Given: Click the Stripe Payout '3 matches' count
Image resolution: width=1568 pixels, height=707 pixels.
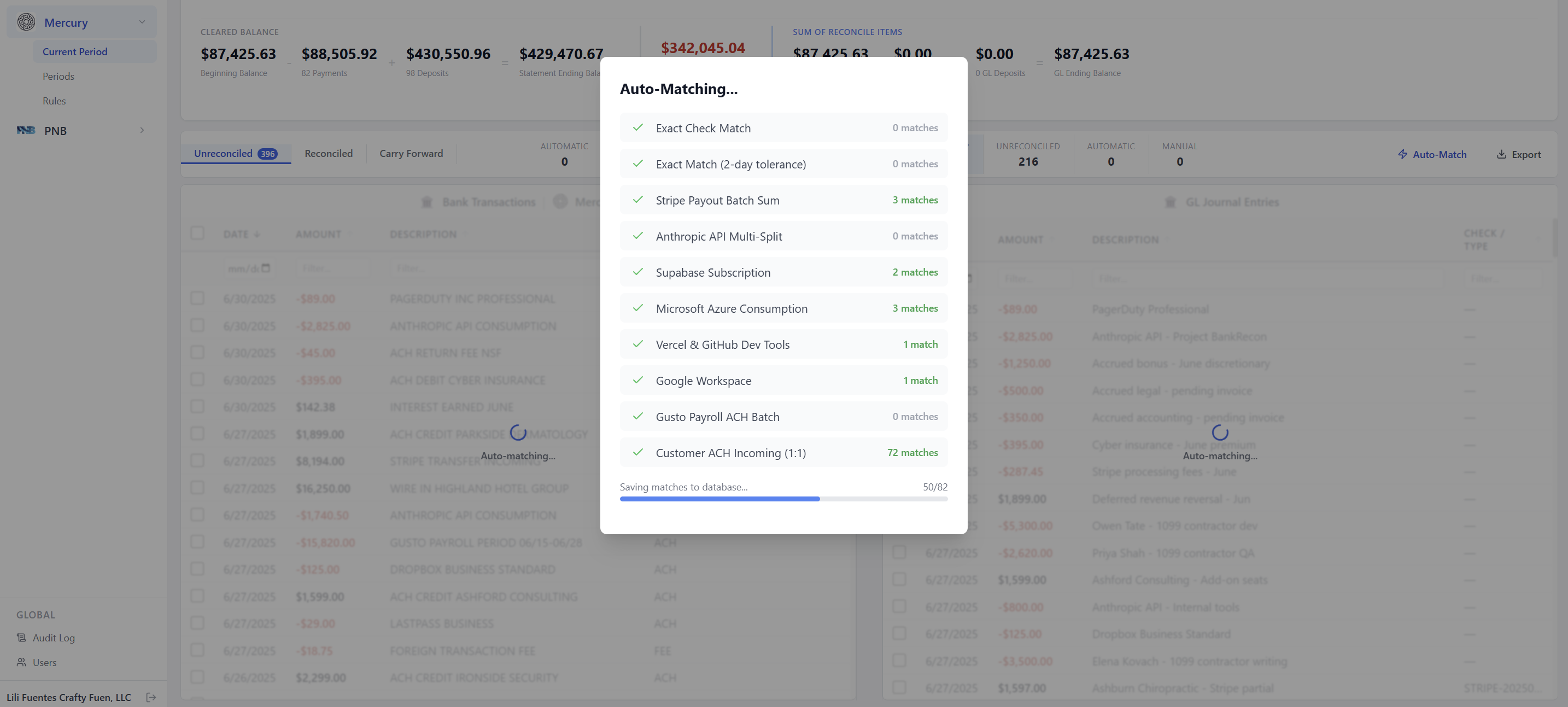Looking at the screenshot, I should (915, 200).
